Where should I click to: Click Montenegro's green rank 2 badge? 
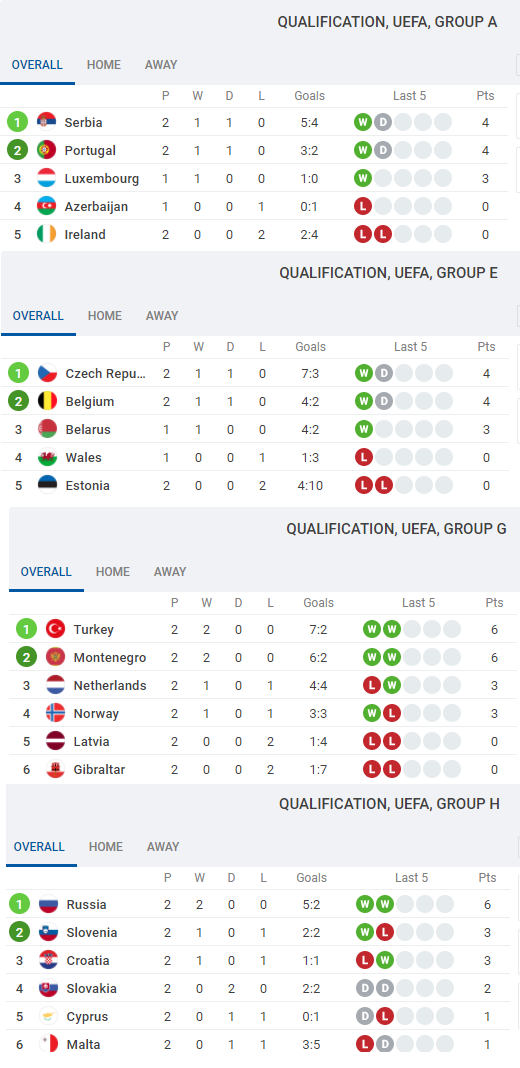27,657
